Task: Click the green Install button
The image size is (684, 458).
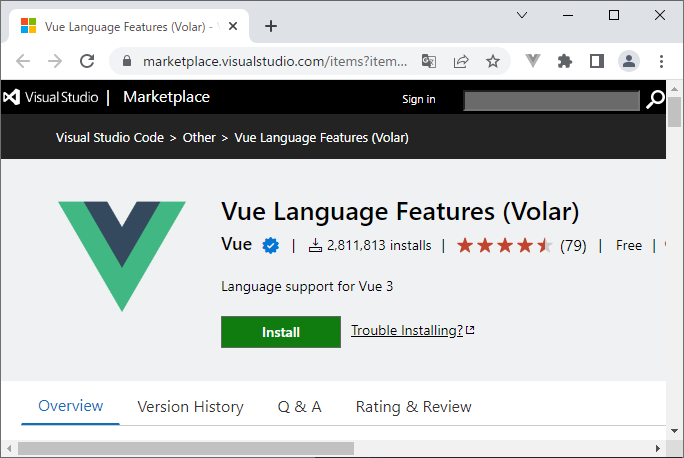Action: [x=281, y=332]
